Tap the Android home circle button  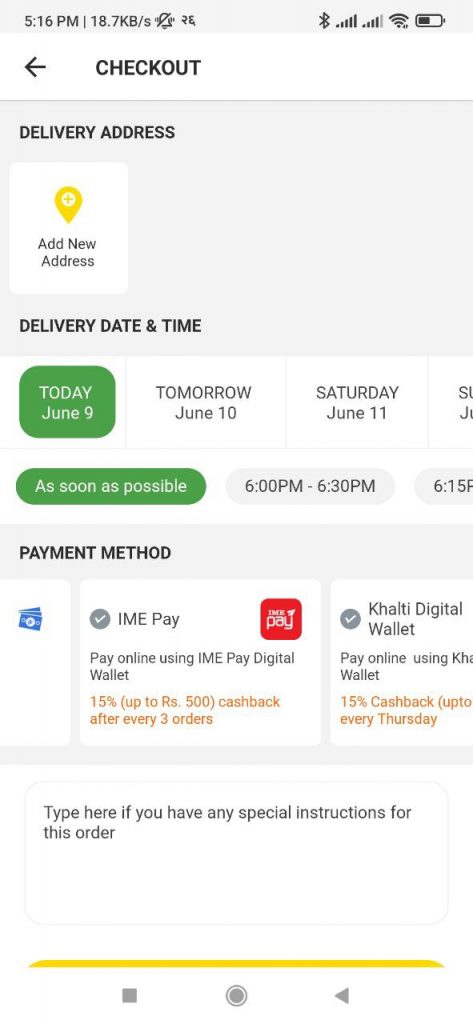[x=236, y=995]
